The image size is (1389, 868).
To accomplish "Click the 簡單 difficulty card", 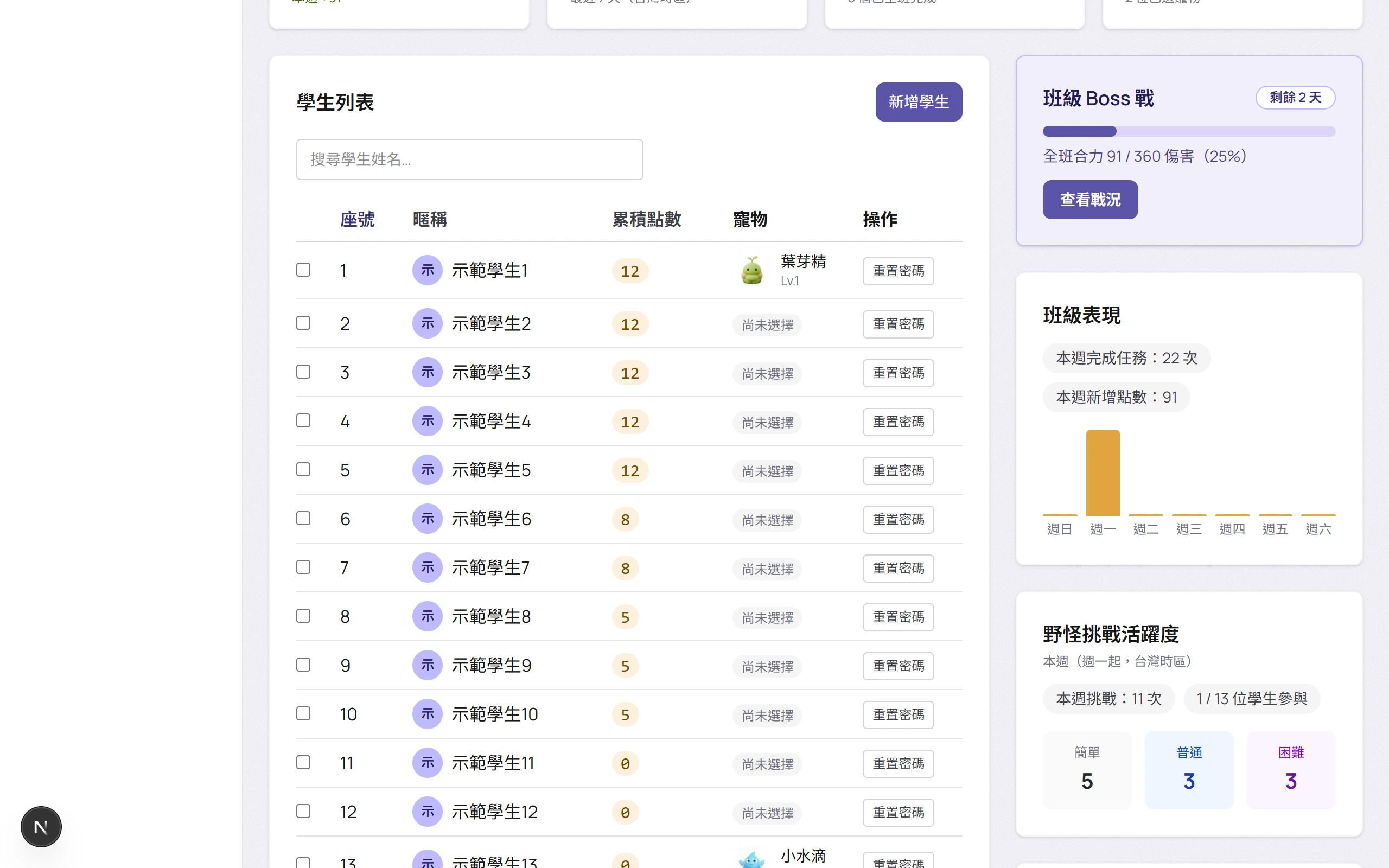I will click(x=1087, y=769).
